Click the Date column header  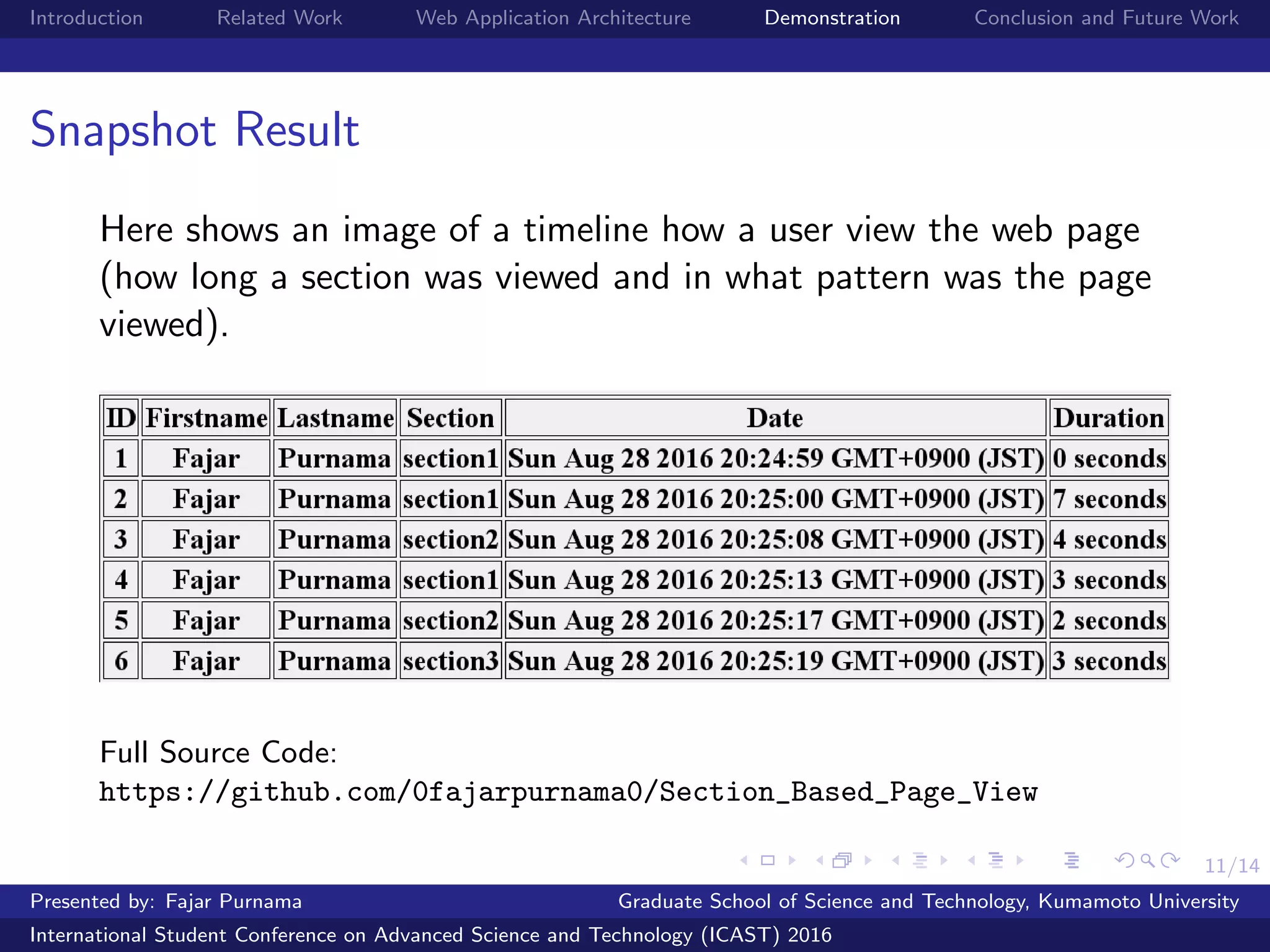click(x=776, y=418)
